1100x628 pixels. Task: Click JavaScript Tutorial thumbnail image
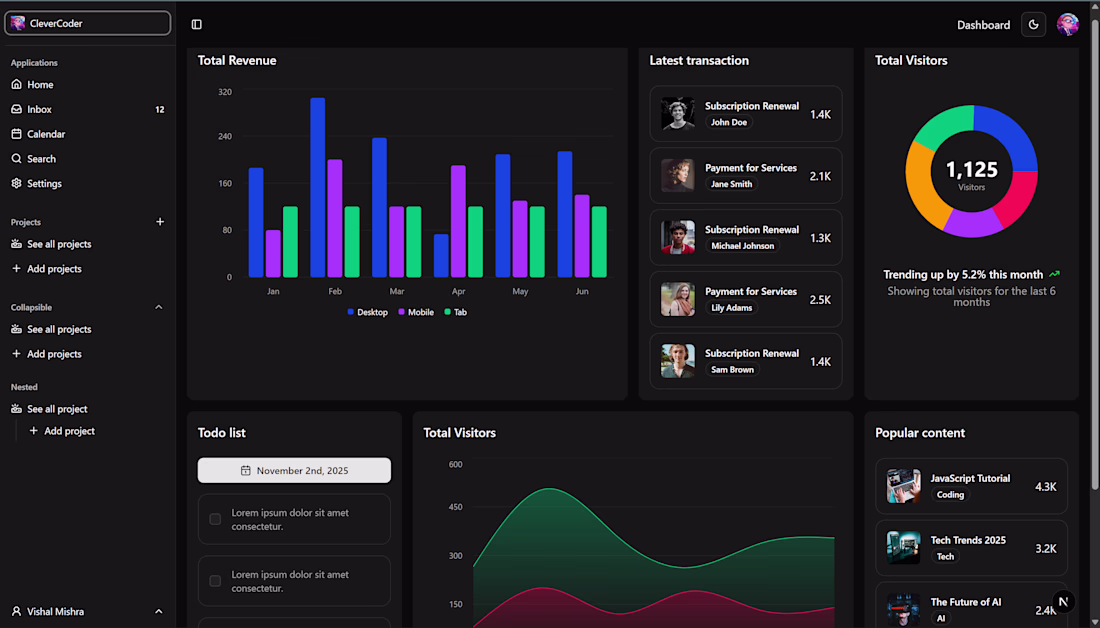click(904, 486)
